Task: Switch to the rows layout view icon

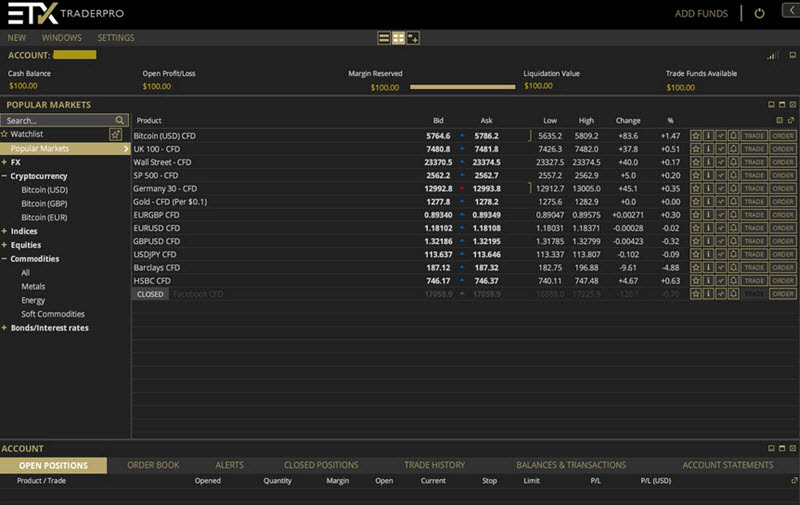Action: click(384, 38)
